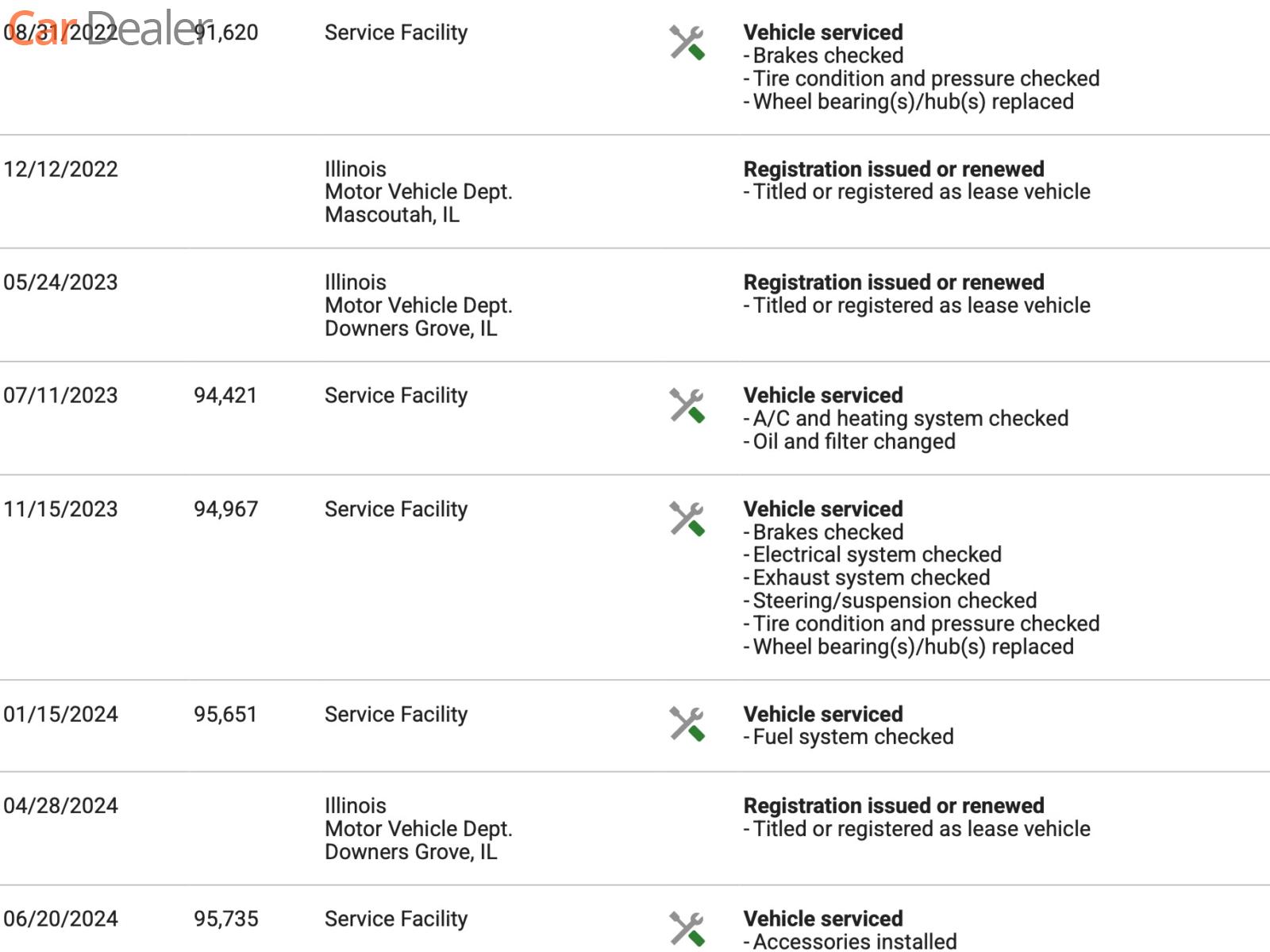Viewport: 1270px width, 952px height.
Task: Click the 05/24/2023 date
Action: point(60,282)
